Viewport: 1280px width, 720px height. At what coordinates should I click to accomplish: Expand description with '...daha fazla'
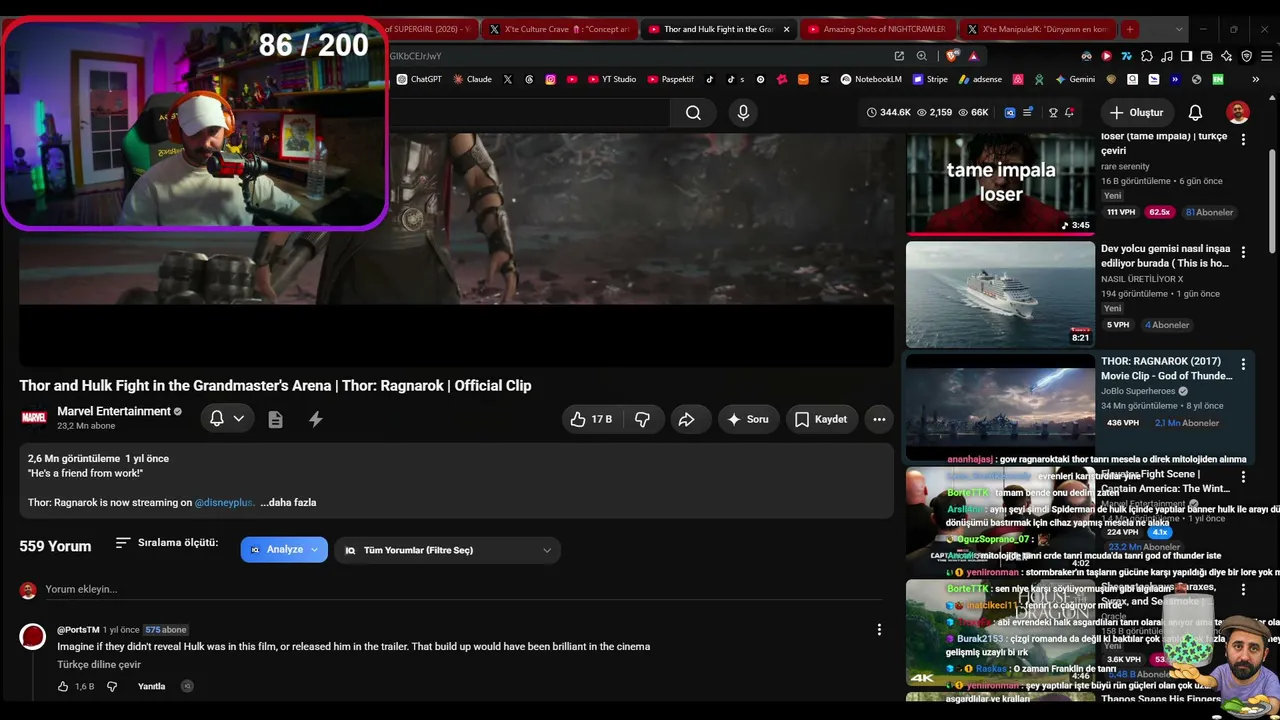[x=288, y=502]
